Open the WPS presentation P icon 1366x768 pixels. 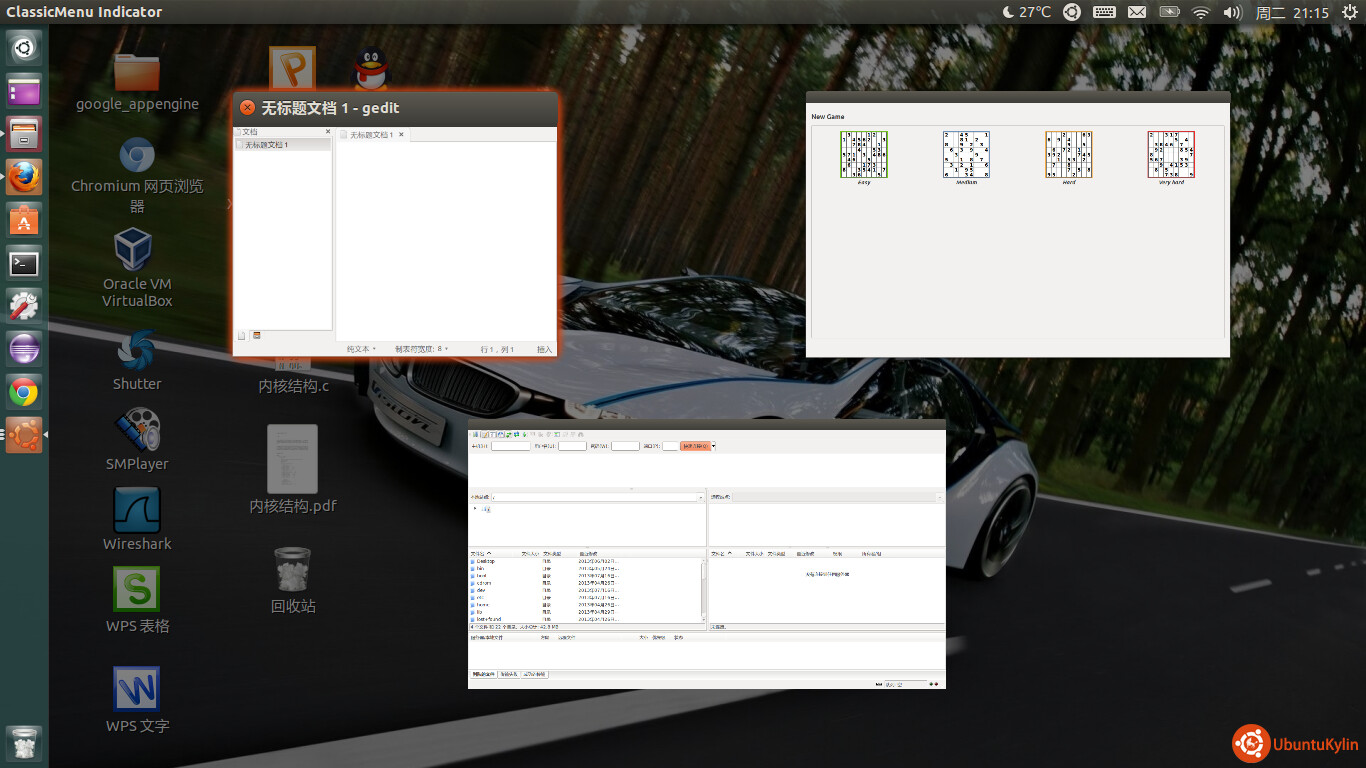coord(292,70)
